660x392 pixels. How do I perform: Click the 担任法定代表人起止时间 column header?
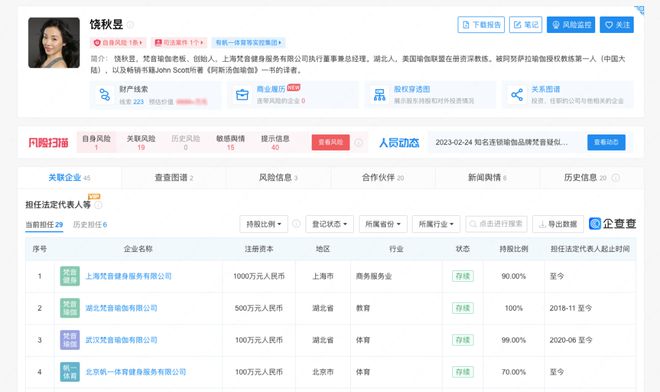tap(590, 249)
